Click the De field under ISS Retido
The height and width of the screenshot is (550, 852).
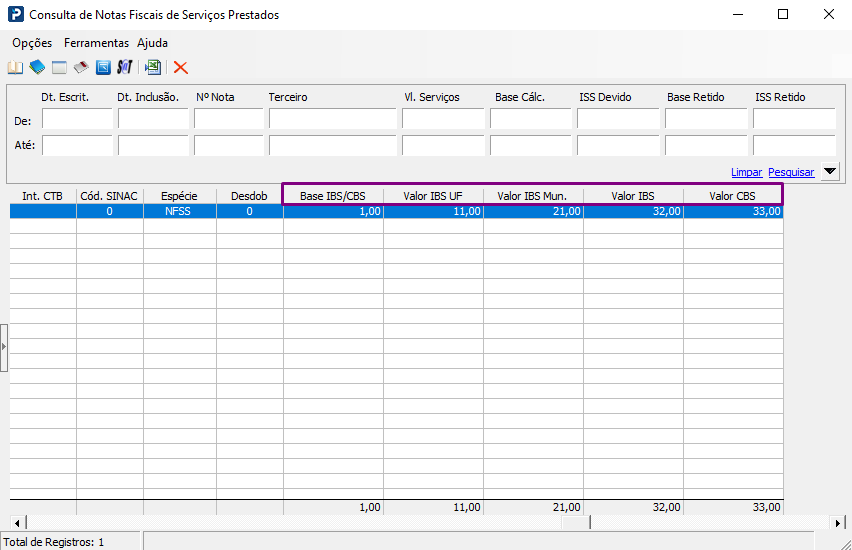(x=794, y=119)
